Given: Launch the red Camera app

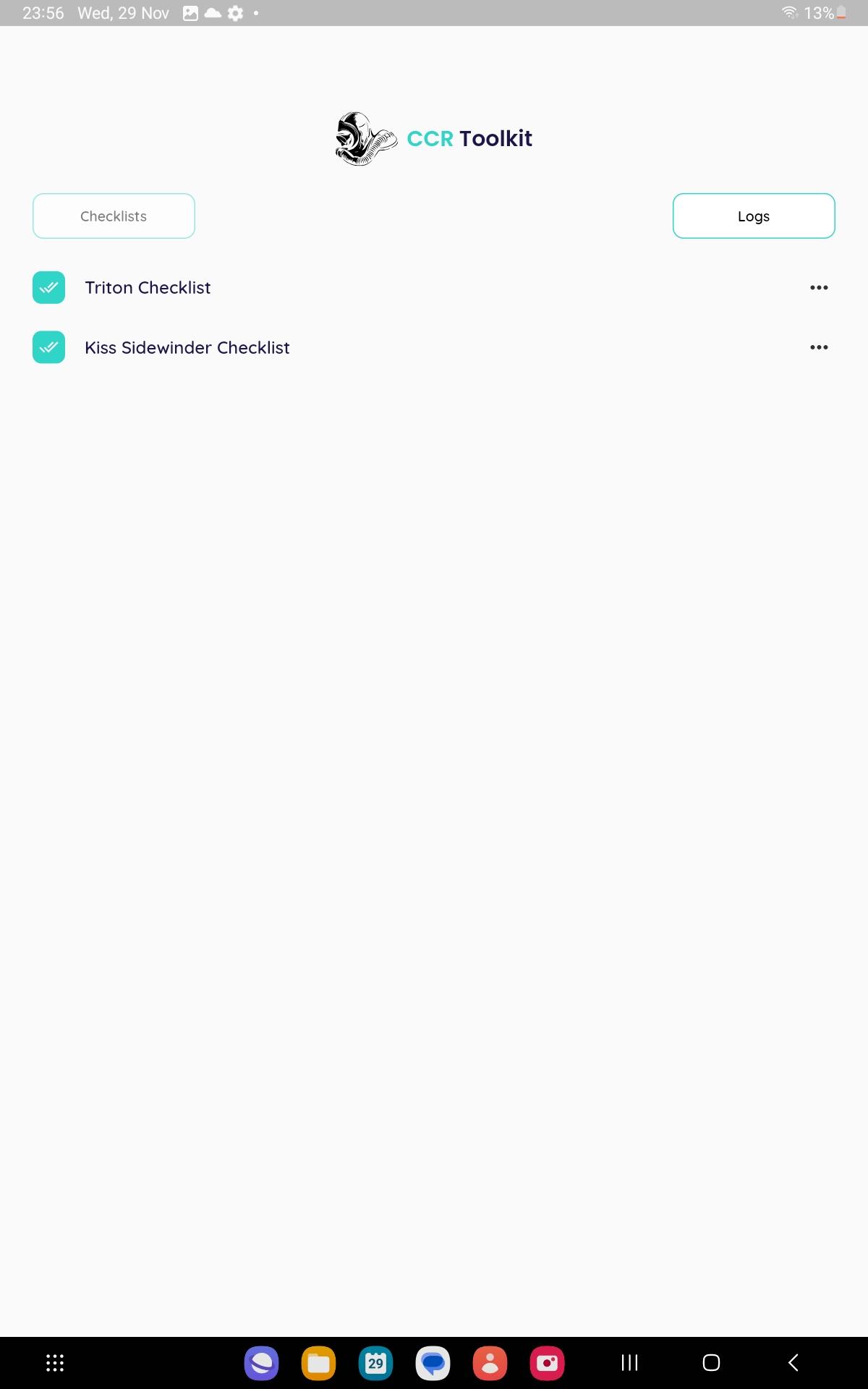Looking at the screenshot, I should tap(548, 1364).
